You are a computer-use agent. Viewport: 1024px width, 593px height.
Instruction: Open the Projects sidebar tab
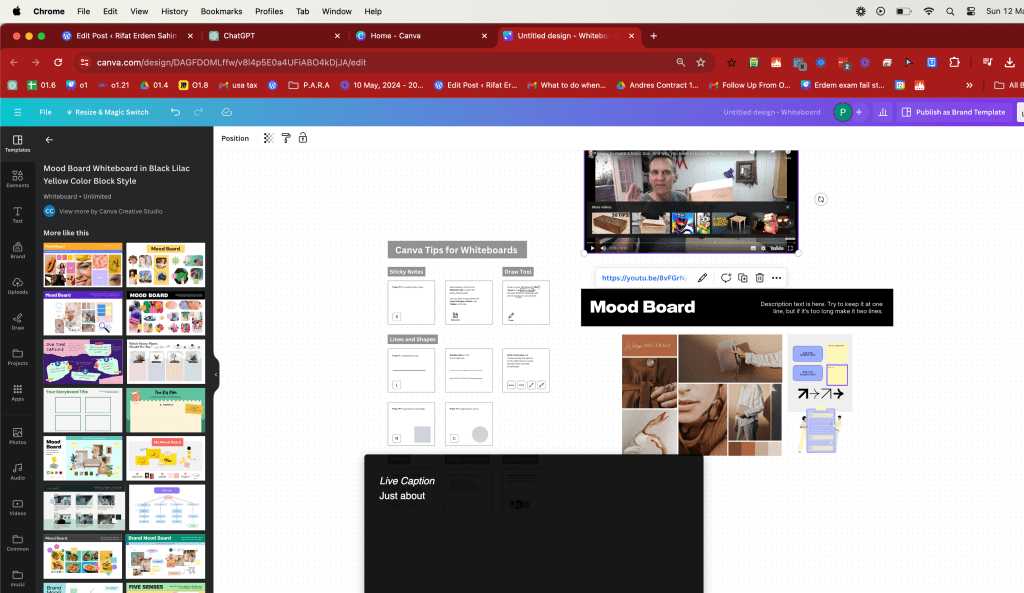(x=18, y=357)
